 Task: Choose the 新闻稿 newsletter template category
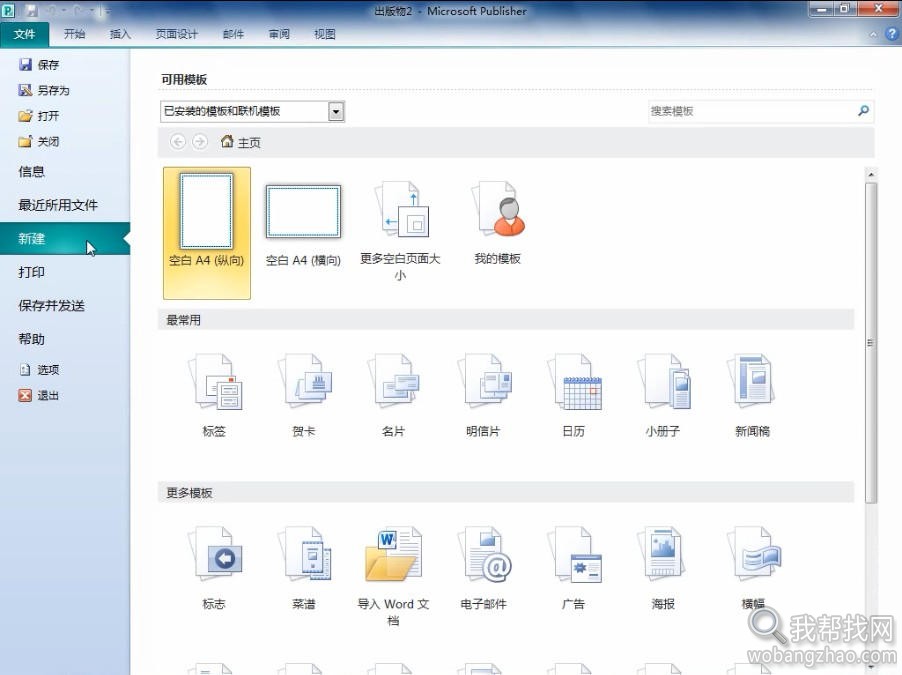tap(752, 382)
